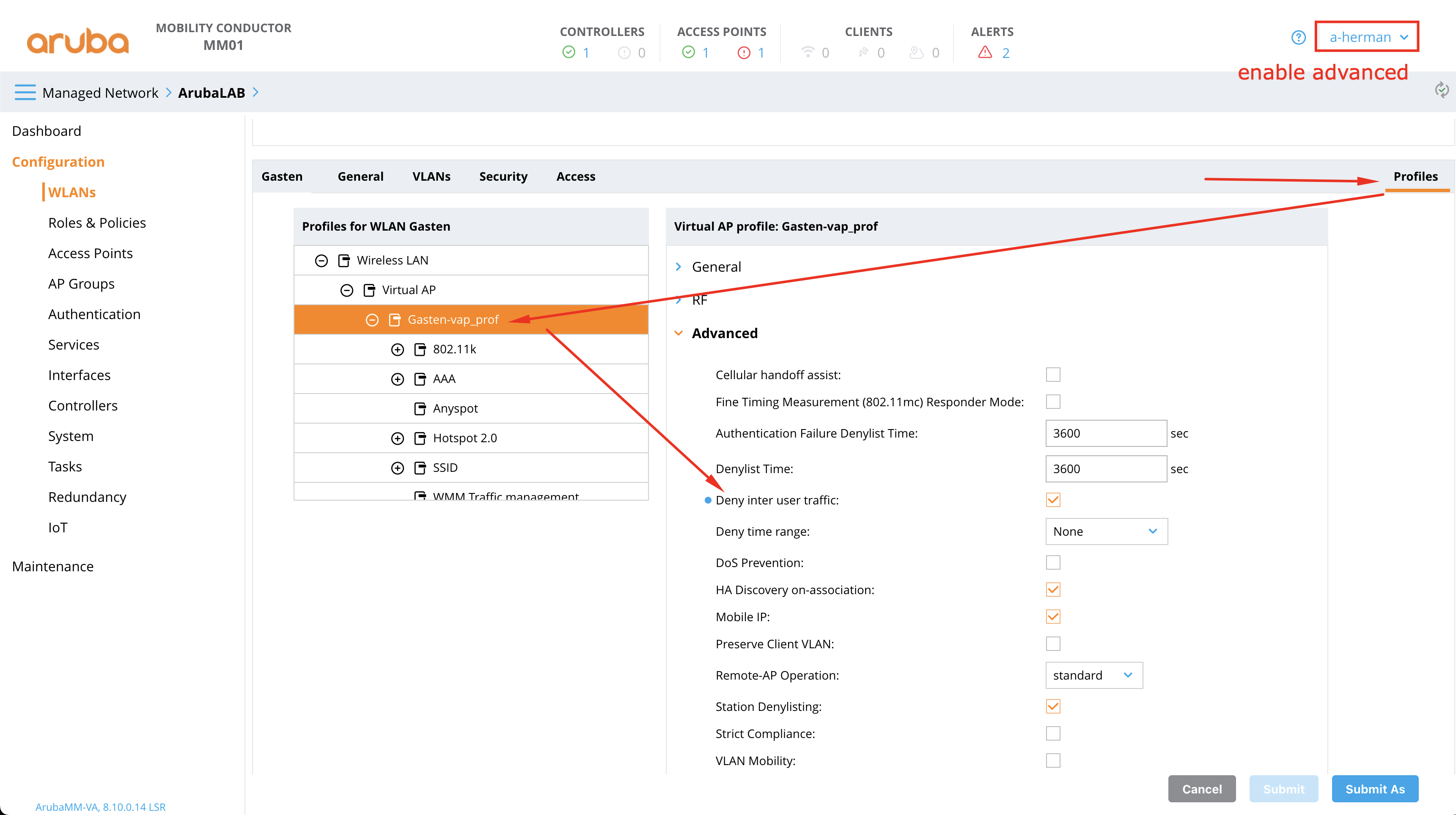This screenshot has height=815, width=1456.
Task: Open Authentication in sidebar
Action: tap(94, 314)
